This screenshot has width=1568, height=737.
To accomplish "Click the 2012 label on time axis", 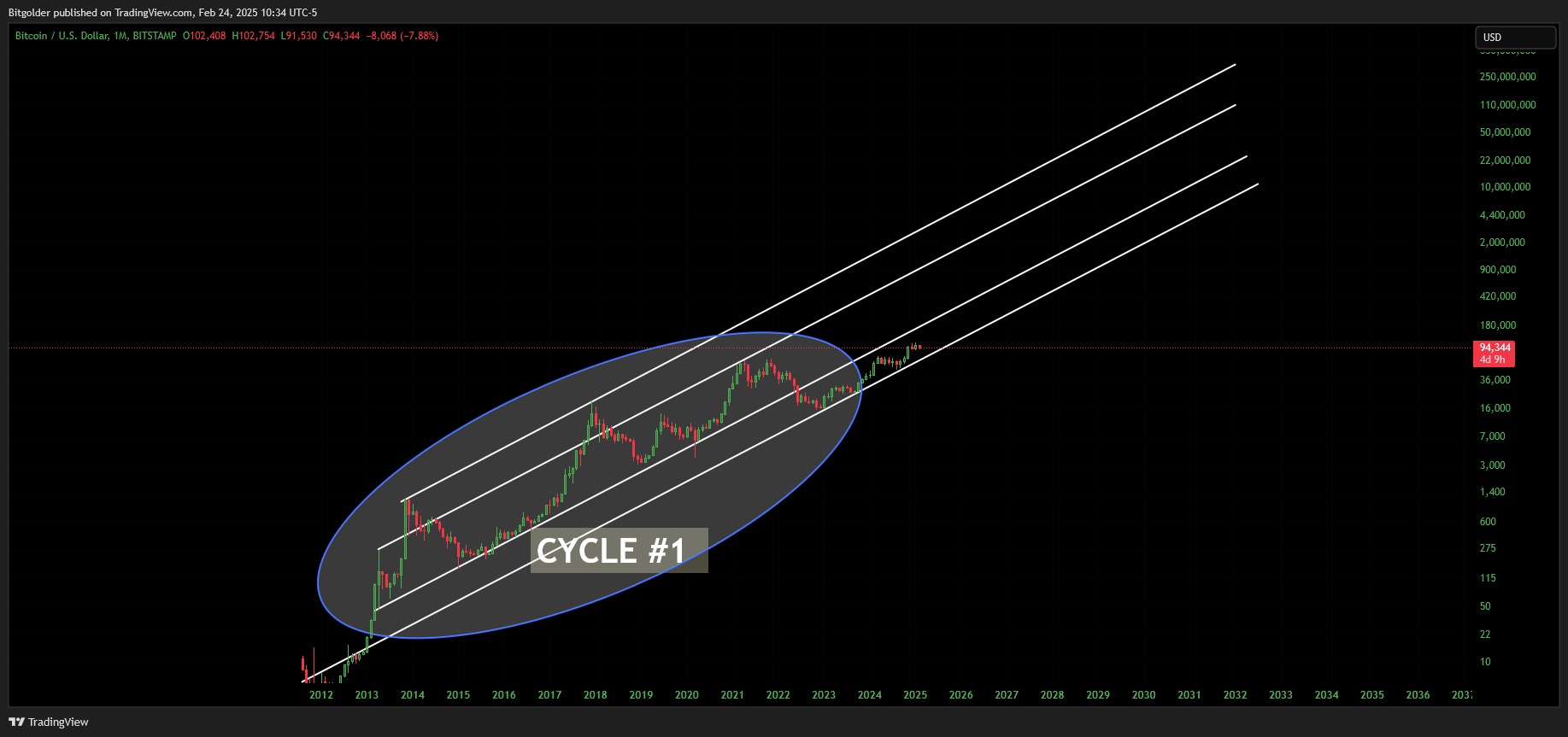I will coord(321,695).
